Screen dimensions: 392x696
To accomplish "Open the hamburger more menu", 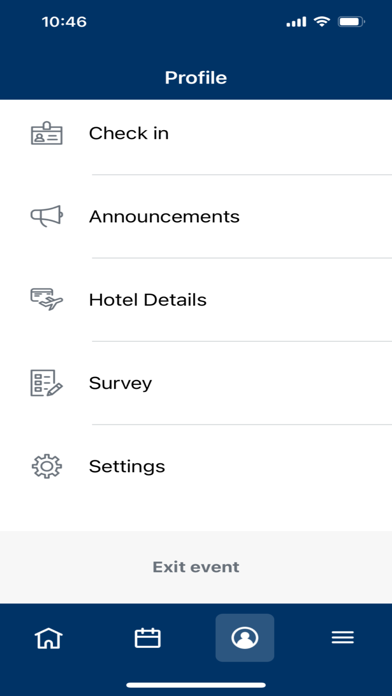I will point(343,638).
